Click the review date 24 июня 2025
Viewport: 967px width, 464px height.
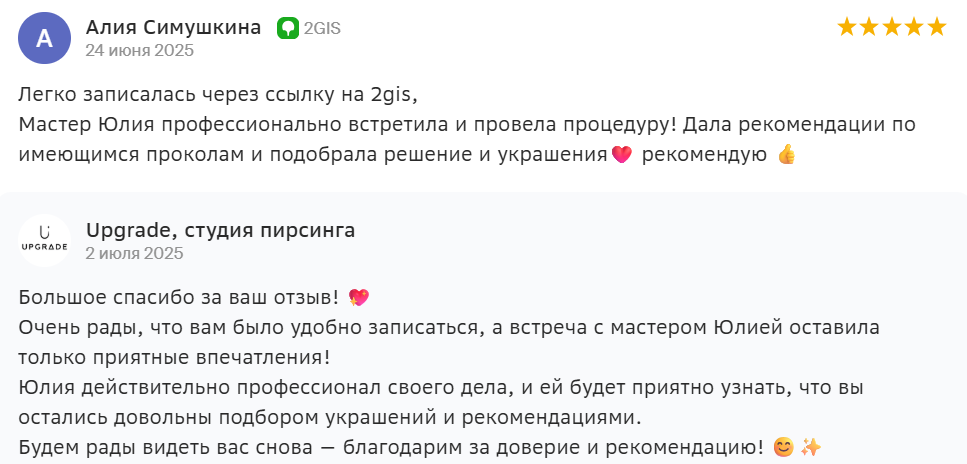pyautogui.click(x=139, y=50)
